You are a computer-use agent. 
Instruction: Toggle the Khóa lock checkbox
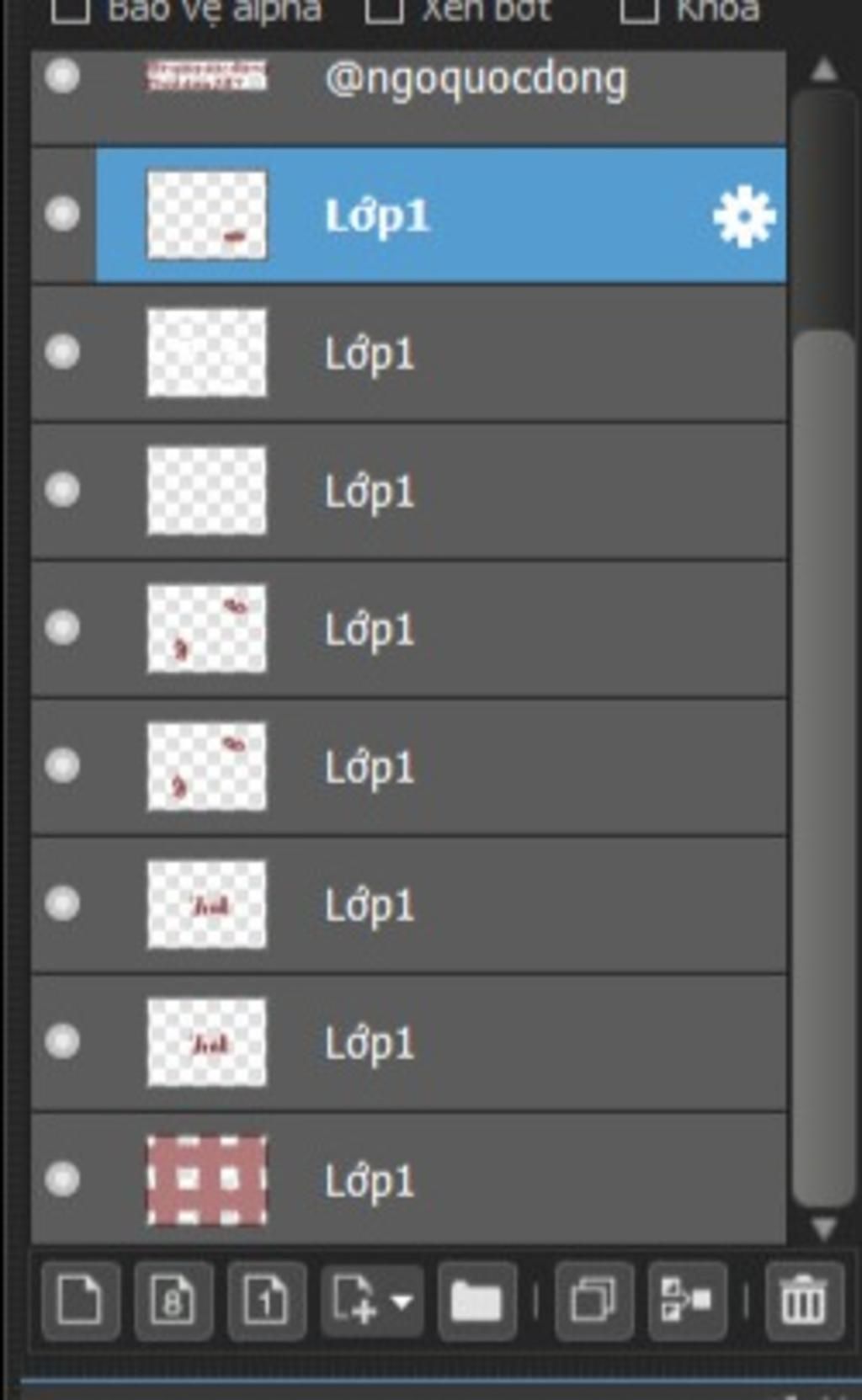tap(639, 10)
